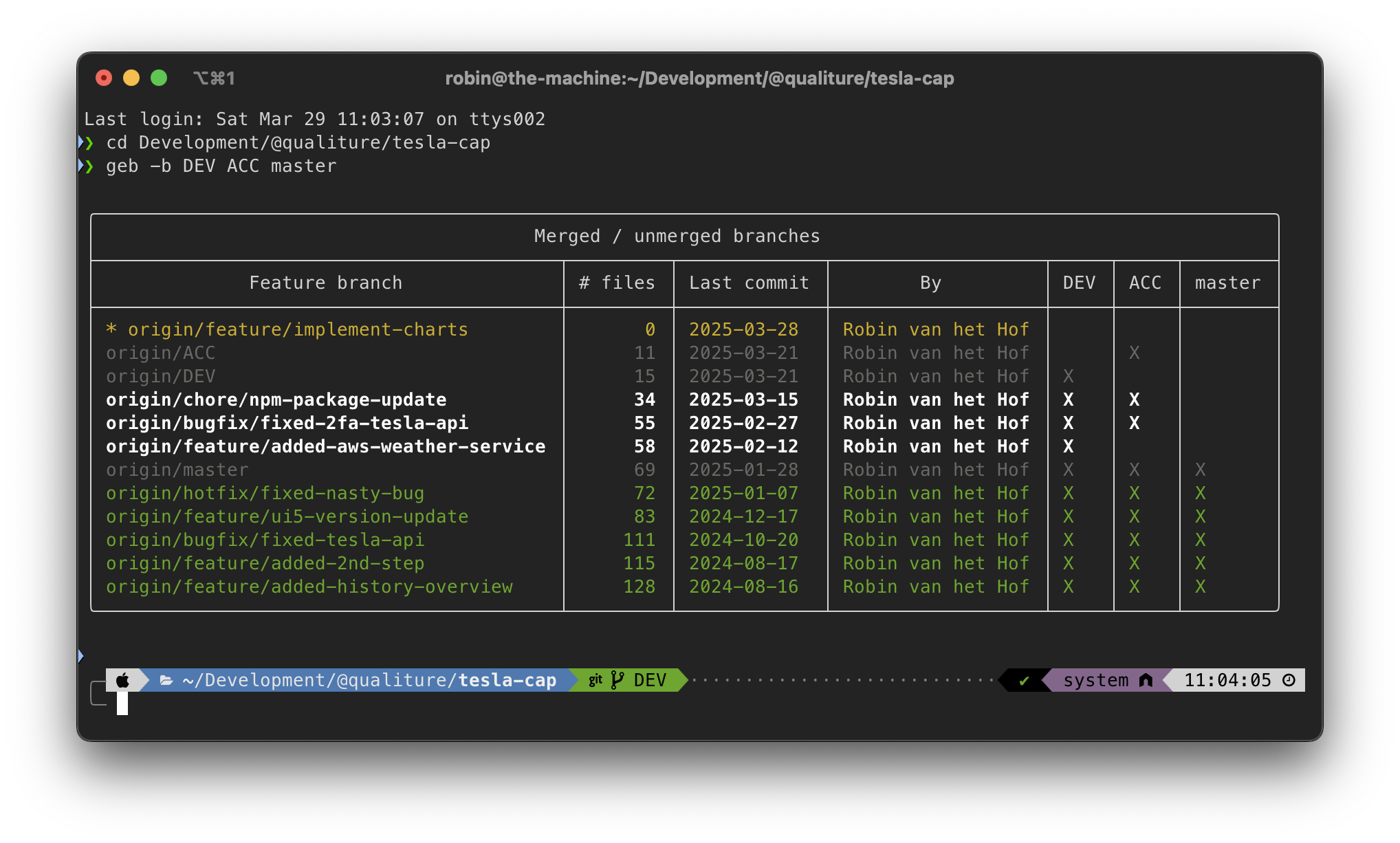
Task: Click the system label in the prompt
Action: click(1095, 680)
